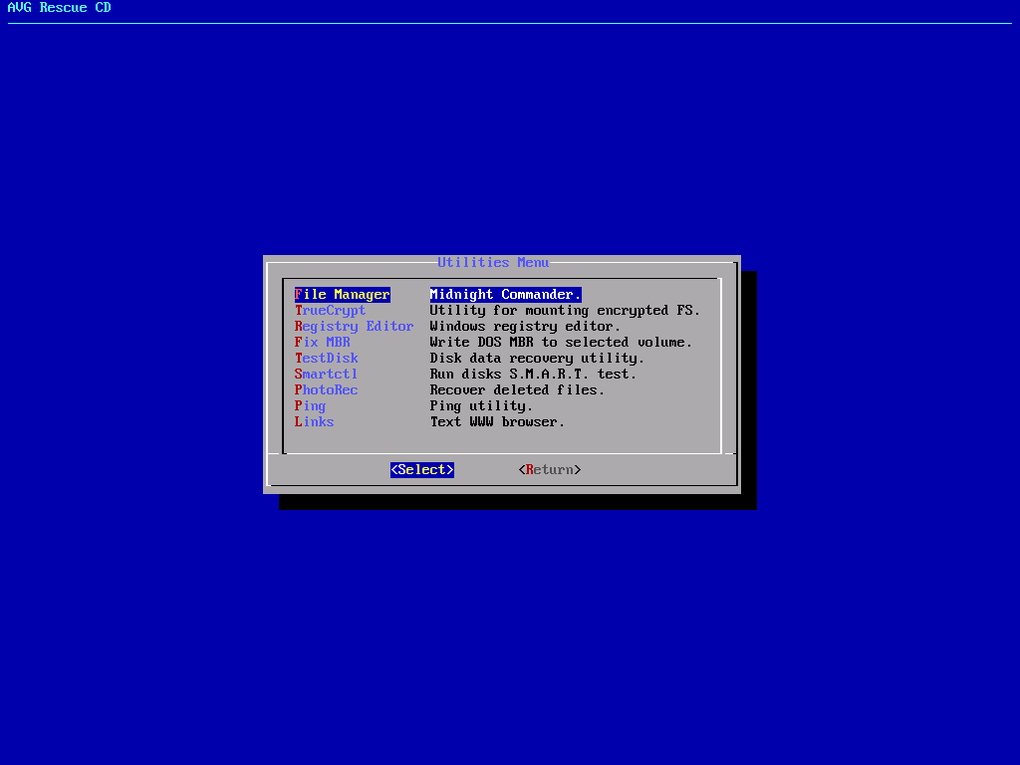Choose TrueCrypt from the Utilities Menu
1020x765 pixels.
click(x=330, y=310)
